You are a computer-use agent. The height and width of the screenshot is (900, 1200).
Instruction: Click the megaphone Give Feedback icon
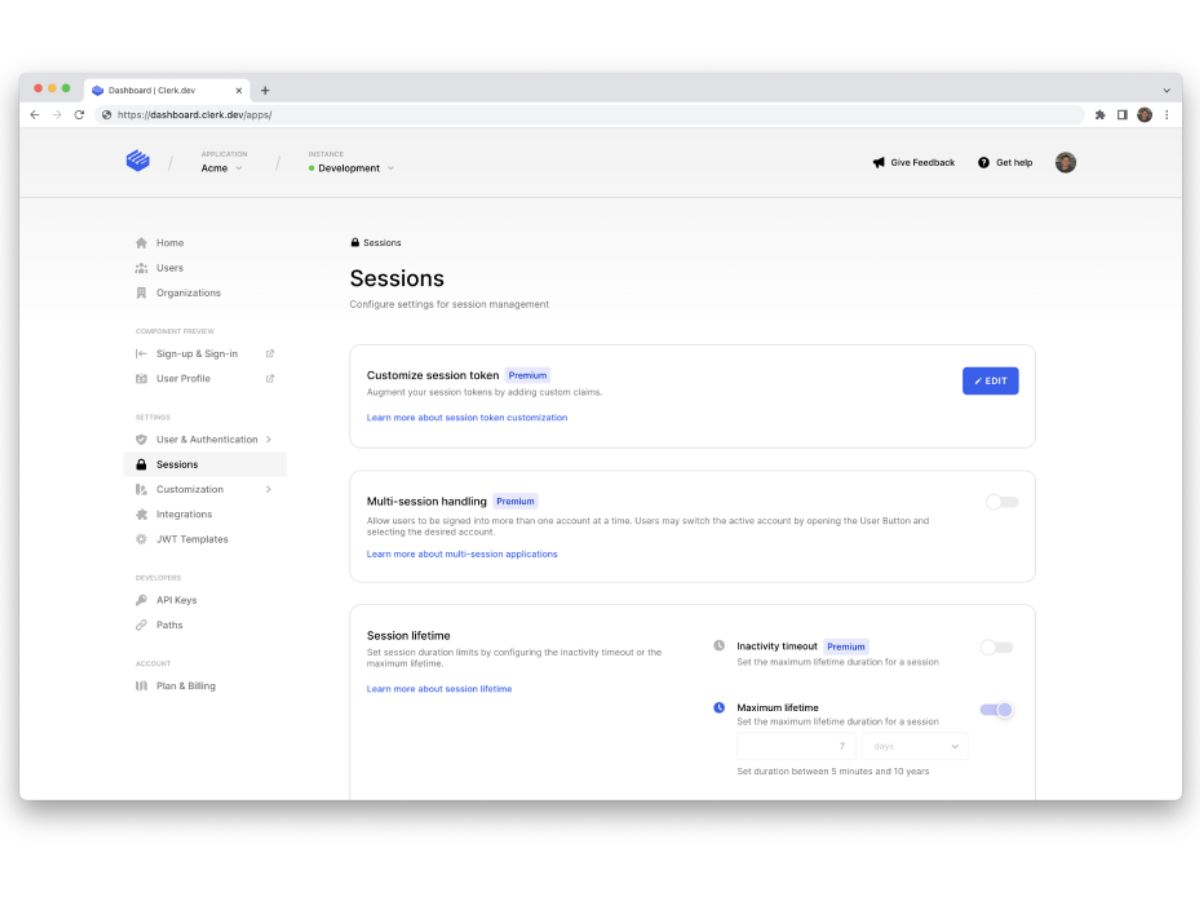pos(879,162)
